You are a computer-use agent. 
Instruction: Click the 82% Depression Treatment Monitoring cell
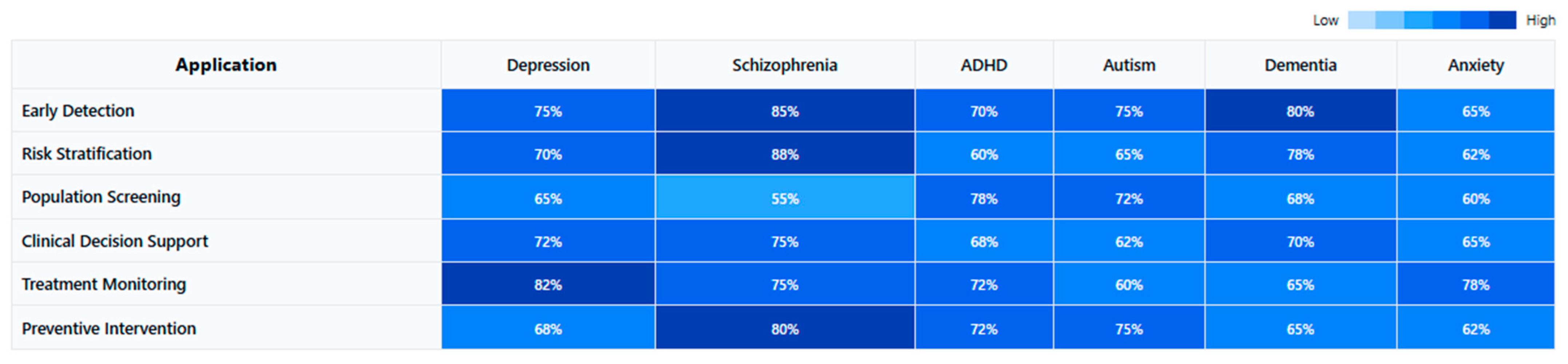(548, 284)
